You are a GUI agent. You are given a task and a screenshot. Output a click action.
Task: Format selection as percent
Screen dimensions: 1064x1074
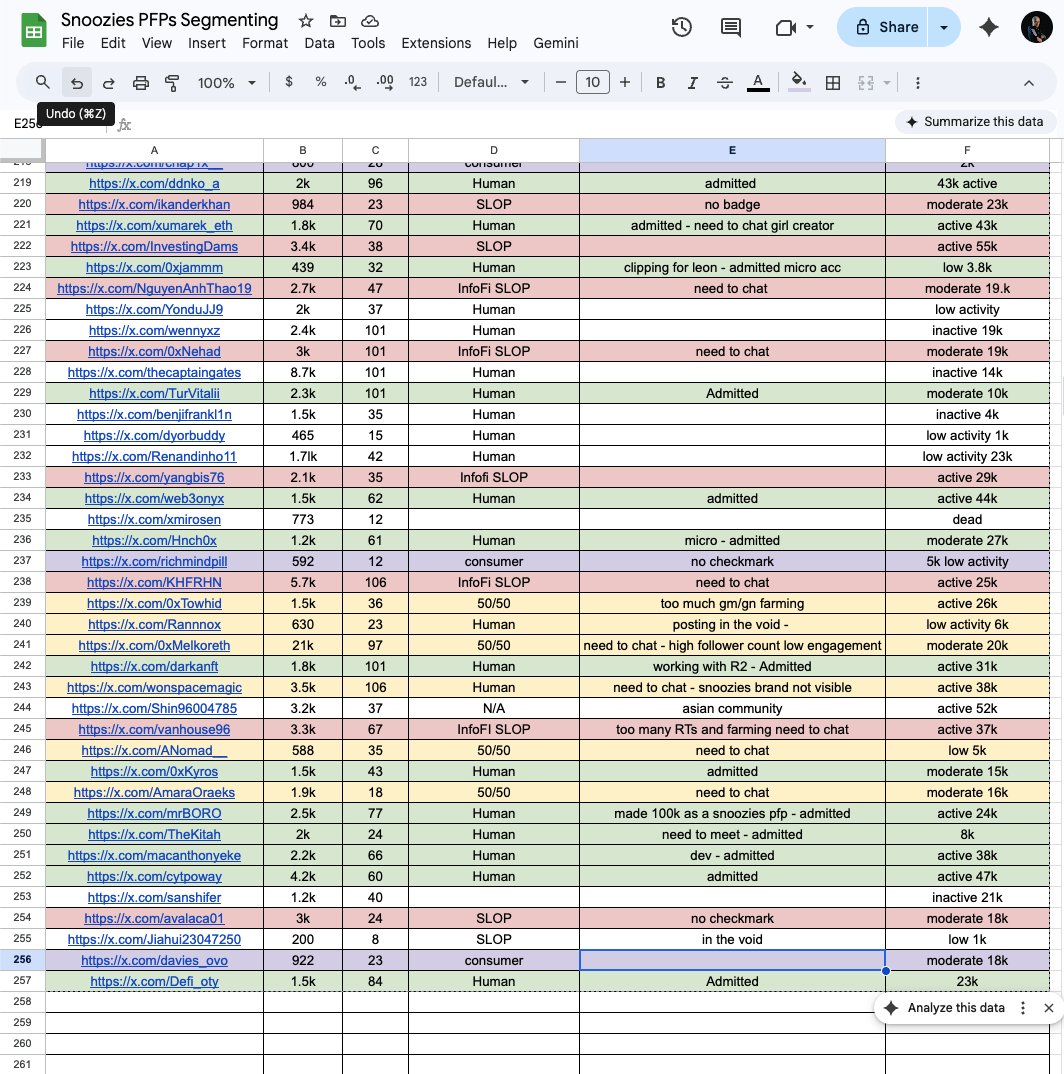pyautogui.click(x=321, y=82)
